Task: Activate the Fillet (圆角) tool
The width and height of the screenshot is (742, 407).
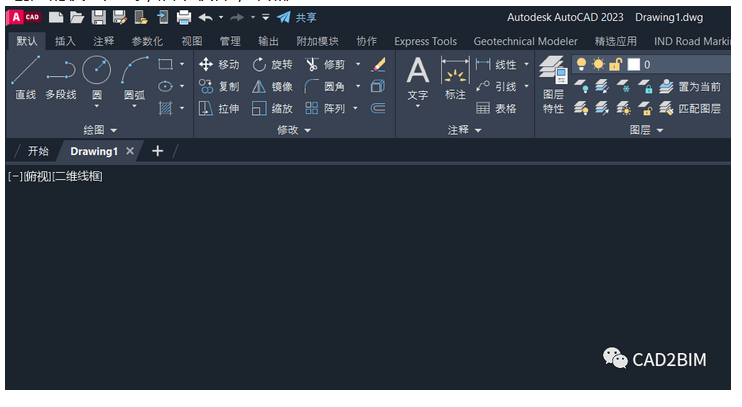Action: pos(325,87)
